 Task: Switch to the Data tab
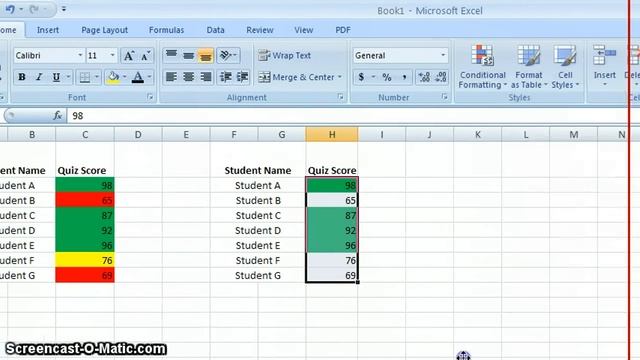pos(215,30)
